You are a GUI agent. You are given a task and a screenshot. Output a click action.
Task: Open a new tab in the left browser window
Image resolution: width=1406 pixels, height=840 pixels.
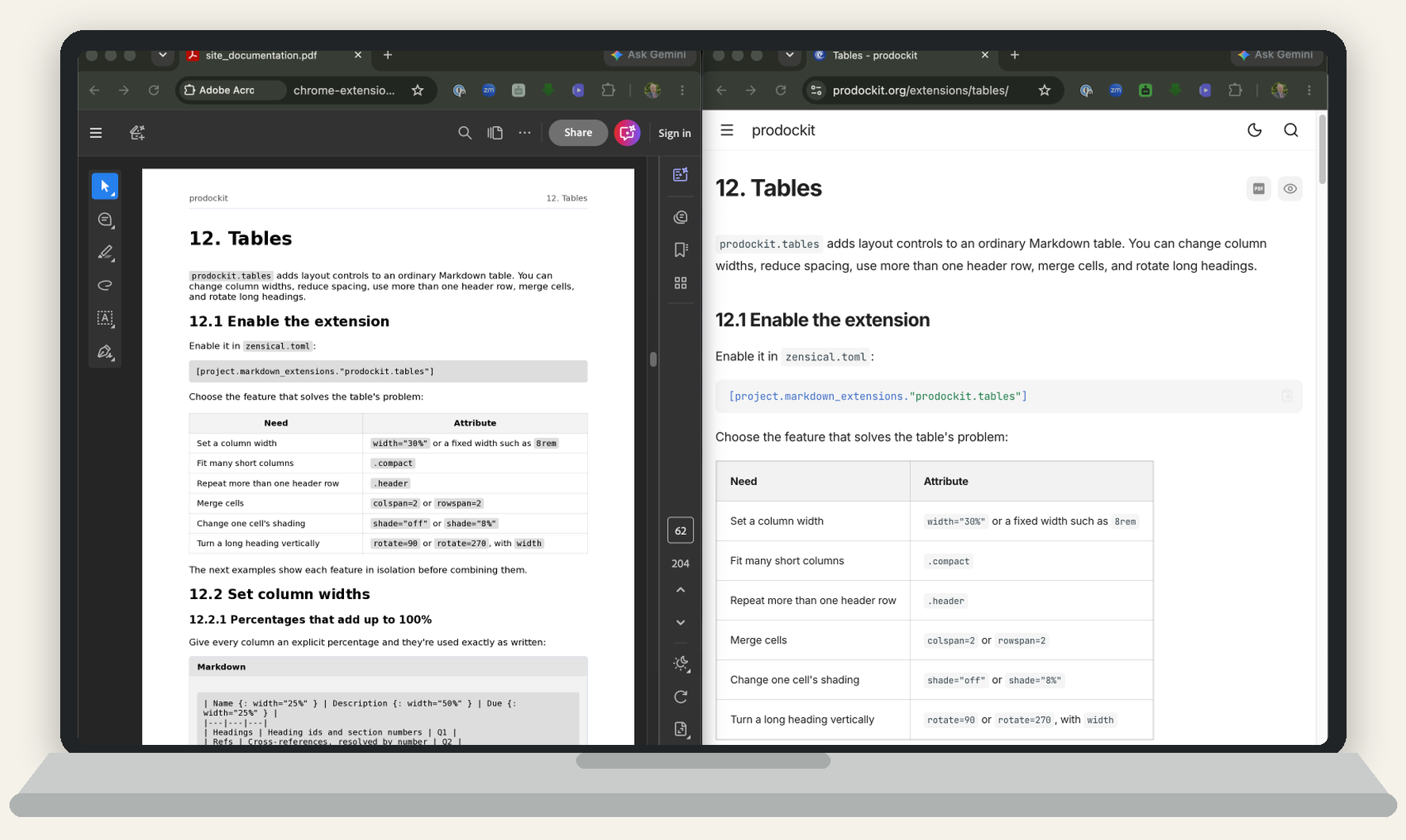pos(388,55)
